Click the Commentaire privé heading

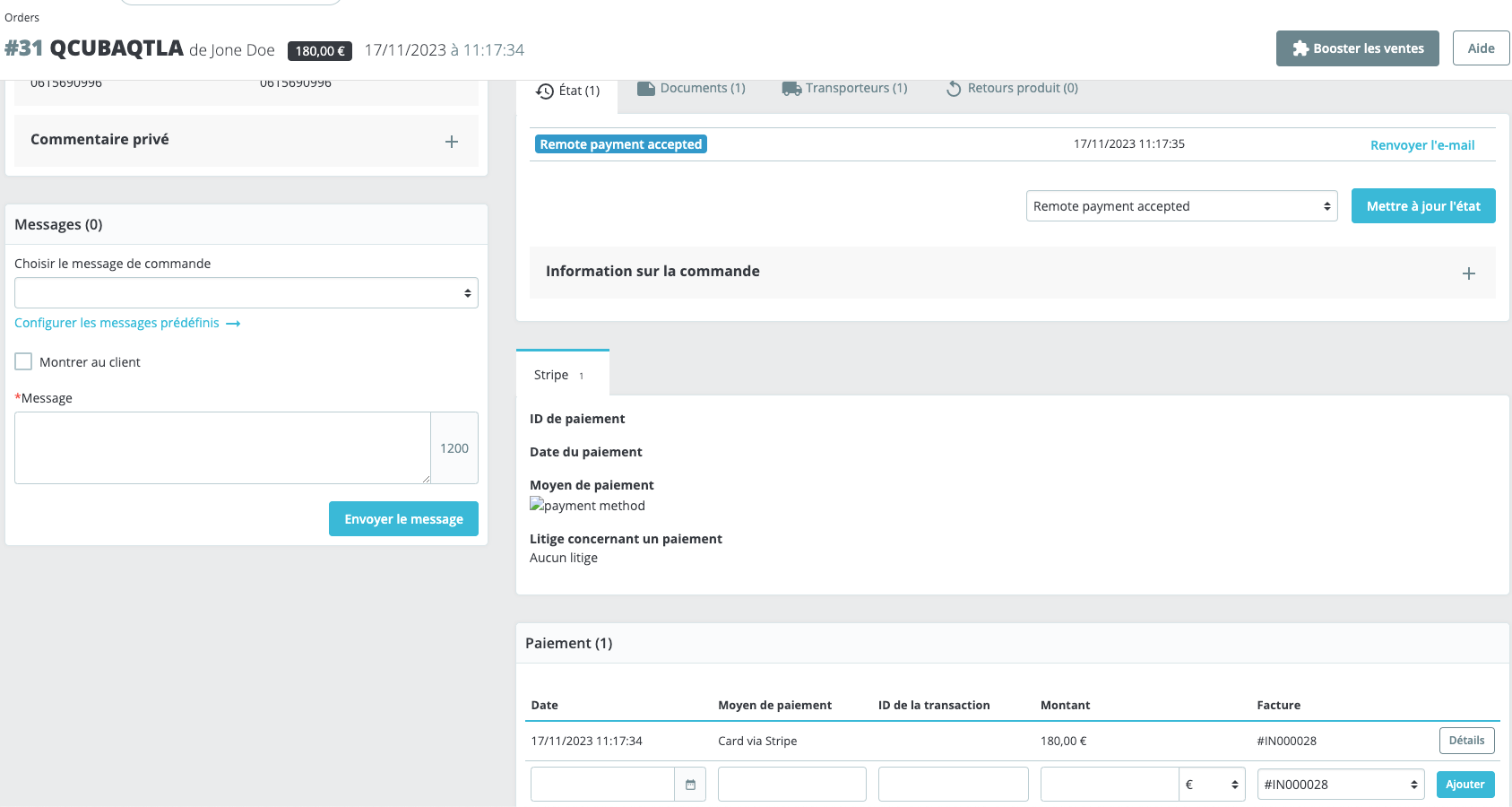tap(99, 139)
